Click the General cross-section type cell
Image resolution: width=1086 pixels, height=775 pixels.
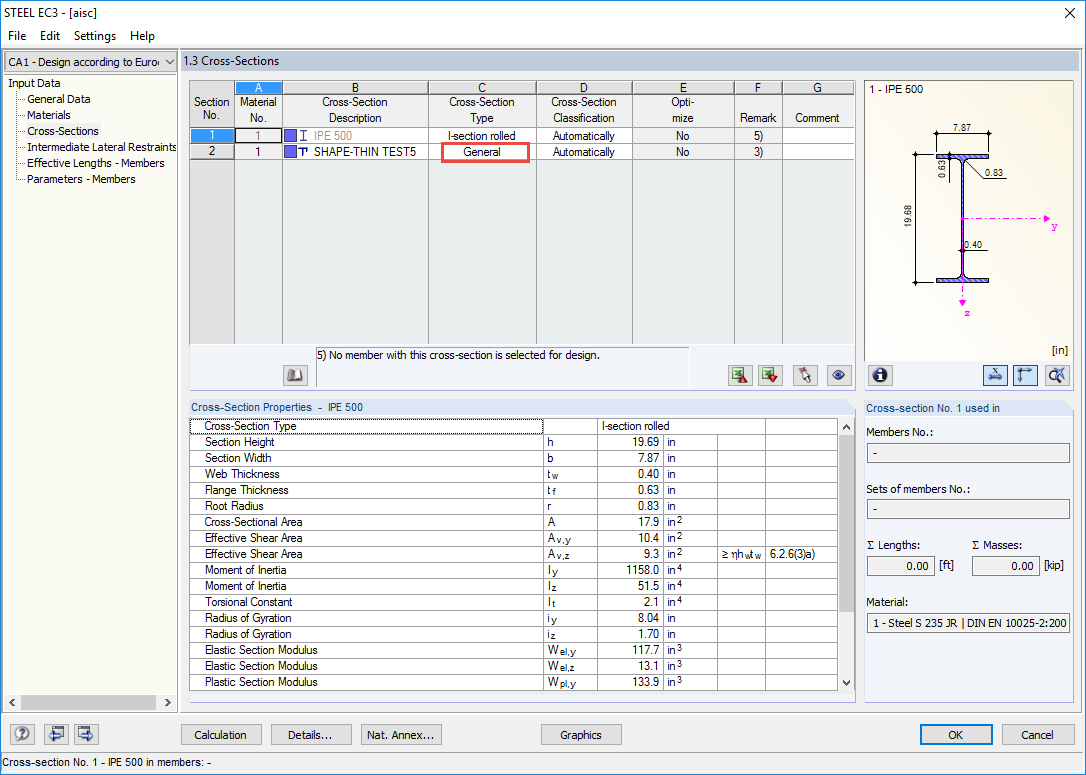pyautogui.click(x=482, y=152)
